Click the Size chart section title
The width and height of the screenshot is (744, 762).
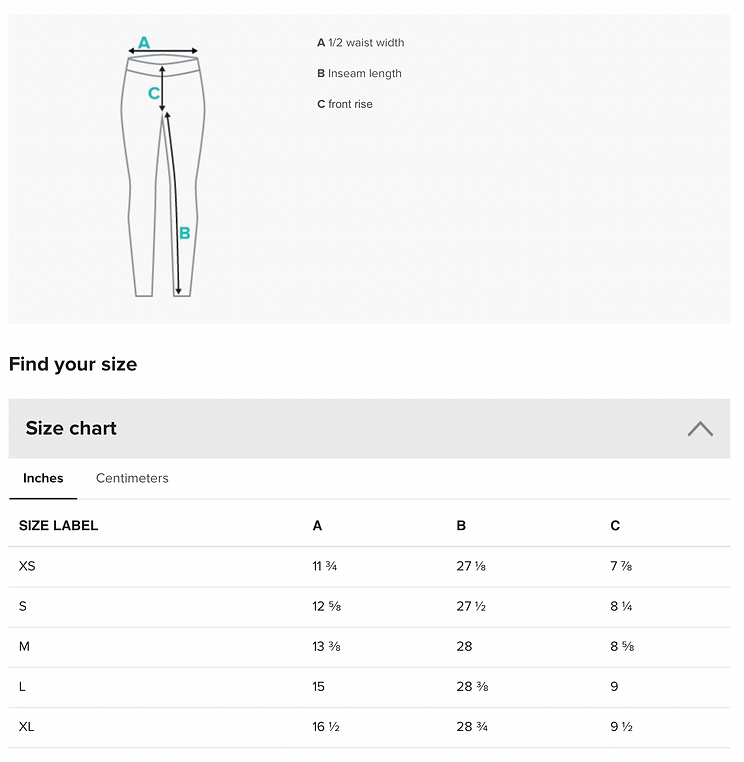click(x=71, y=428)
